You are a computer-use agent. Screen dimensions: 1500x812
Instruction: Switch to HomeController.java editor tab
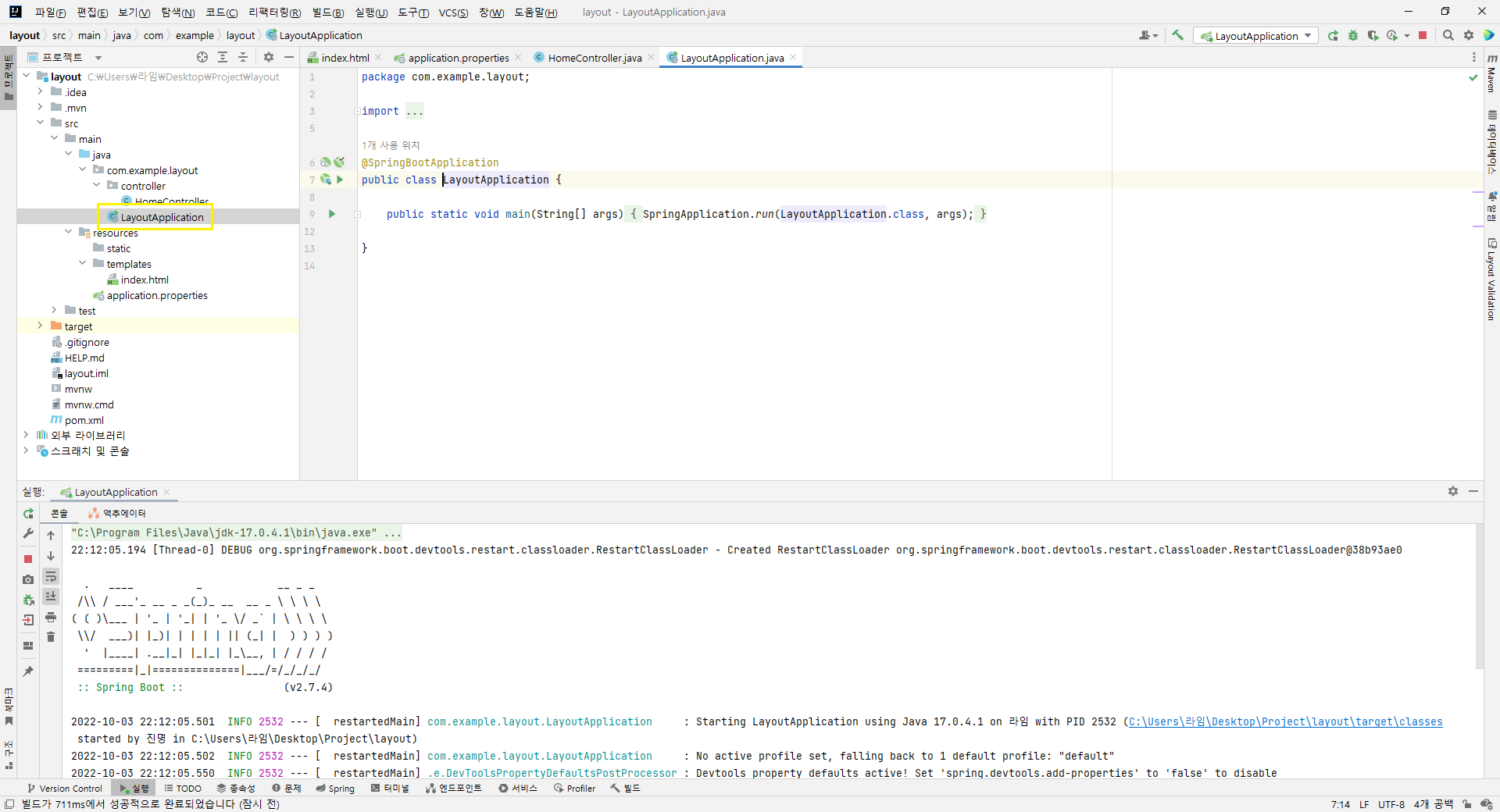point(595,58)
